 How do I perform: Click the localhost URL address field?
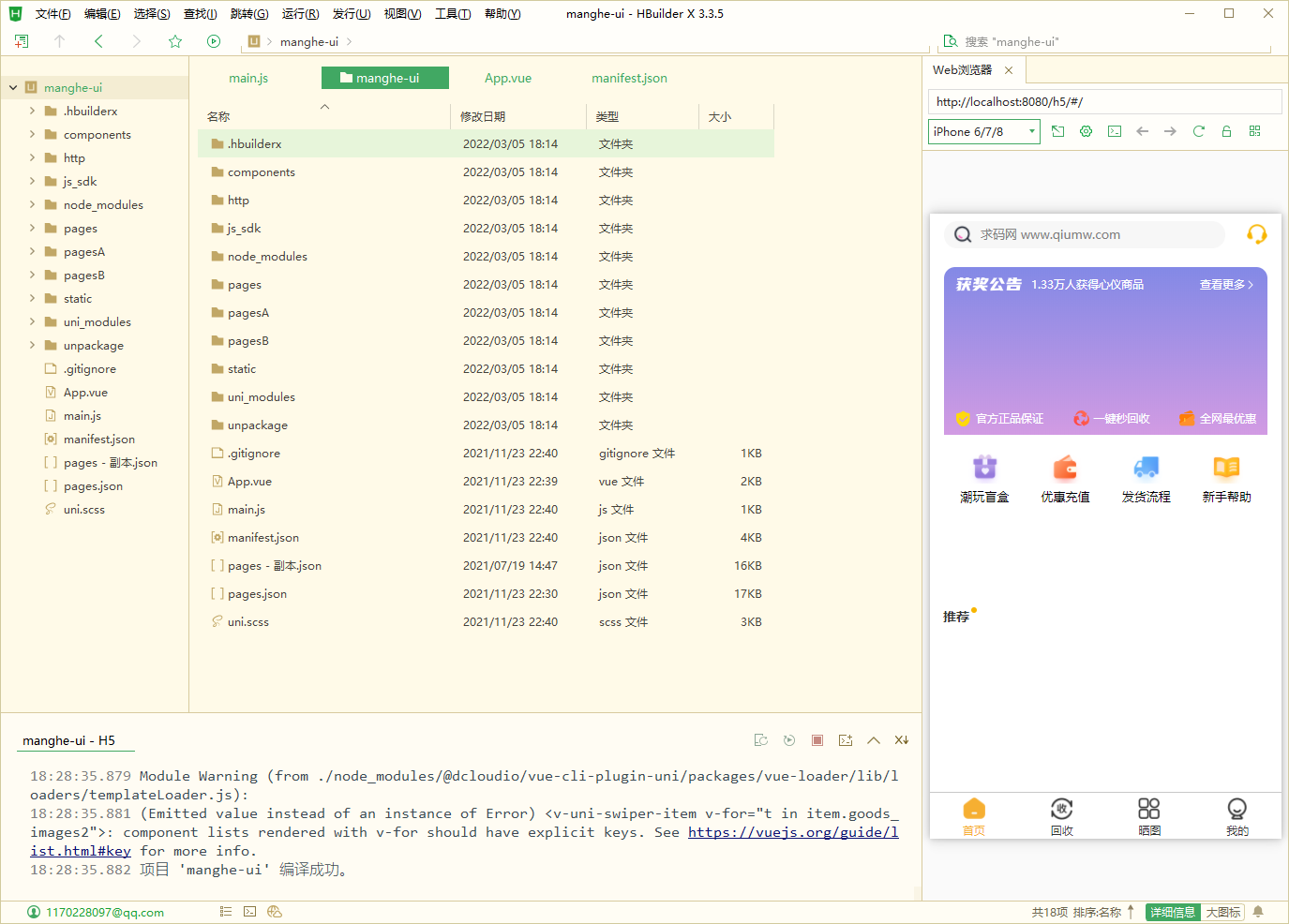point(1104,101)
